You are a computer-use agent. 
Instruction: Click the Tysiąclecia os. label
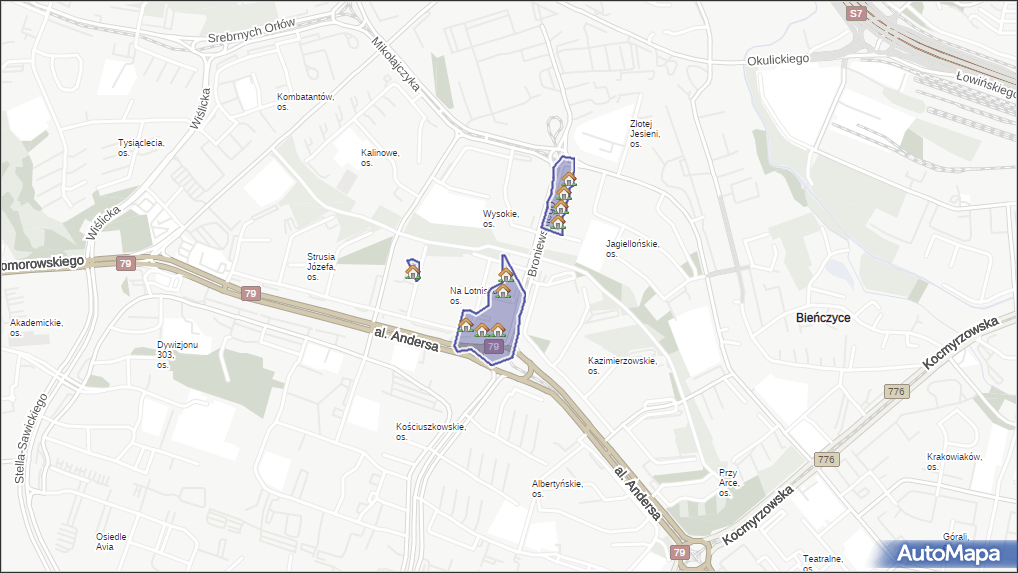140,148
